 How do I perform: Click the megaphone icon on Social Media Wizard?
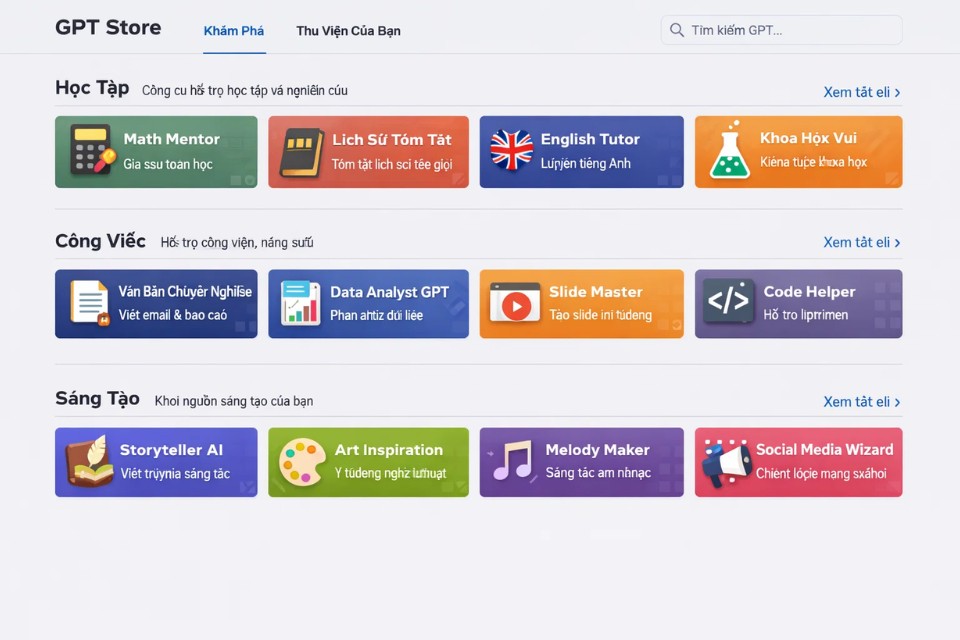(x=726, y=462)
